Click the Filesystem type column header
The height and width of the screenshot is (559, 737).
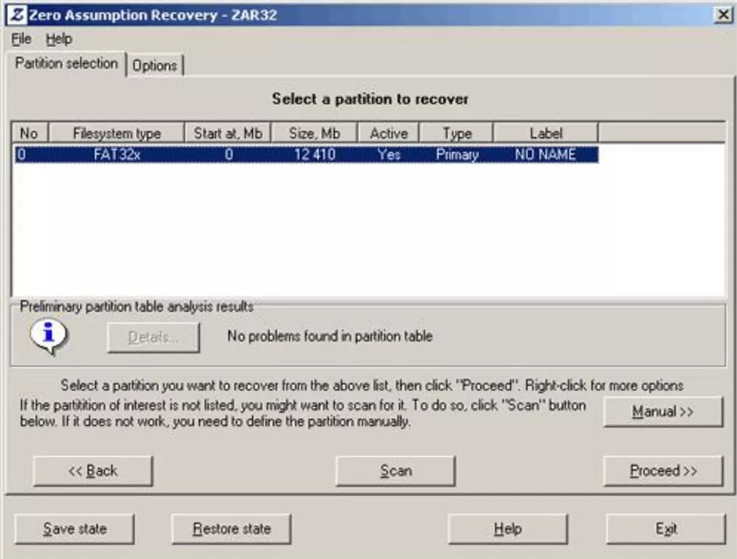pyautogui.click(x=117, y=133)
